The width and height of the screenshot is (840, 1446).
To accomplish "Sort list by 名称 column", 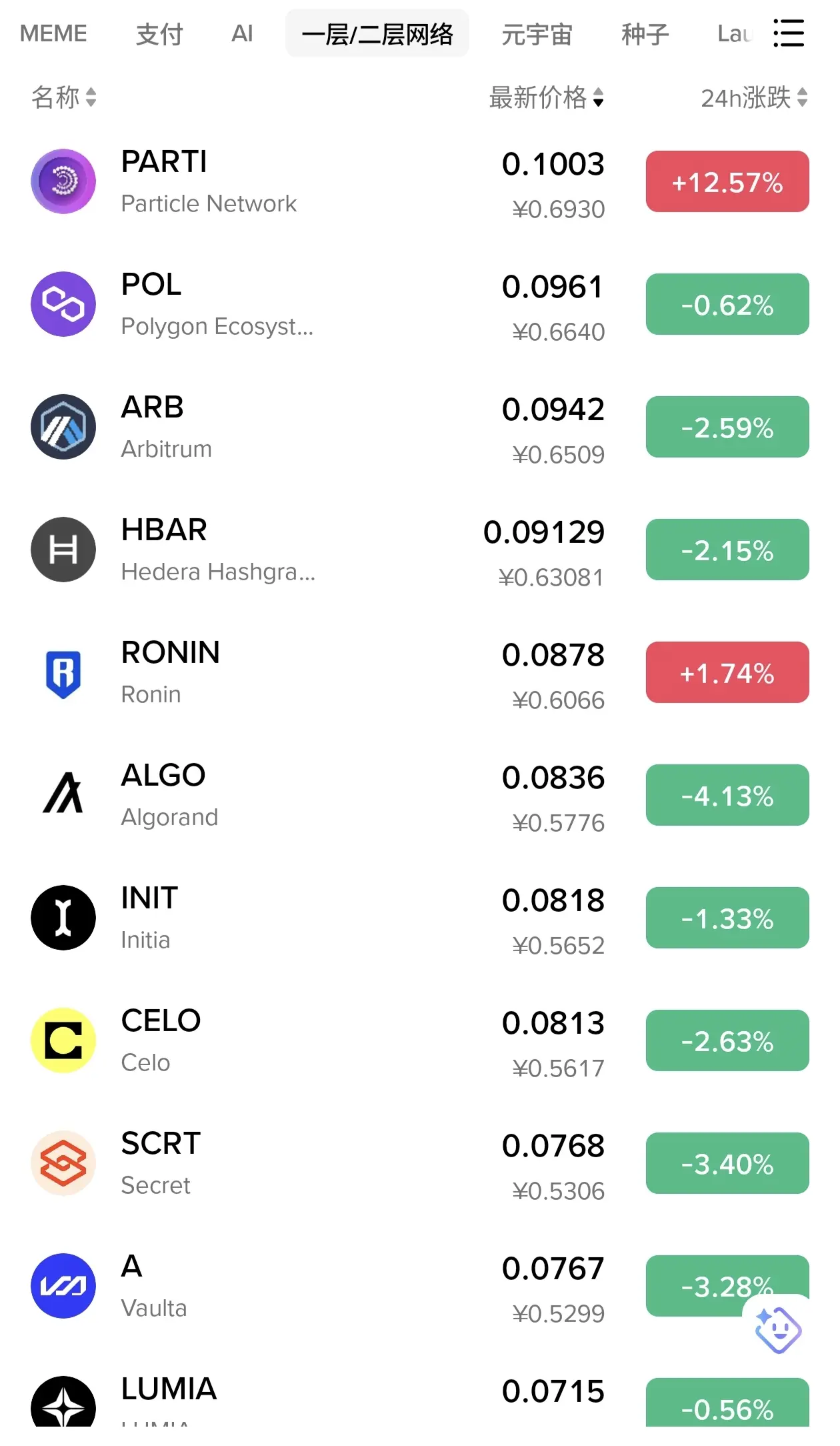I will tap(64, 97).
